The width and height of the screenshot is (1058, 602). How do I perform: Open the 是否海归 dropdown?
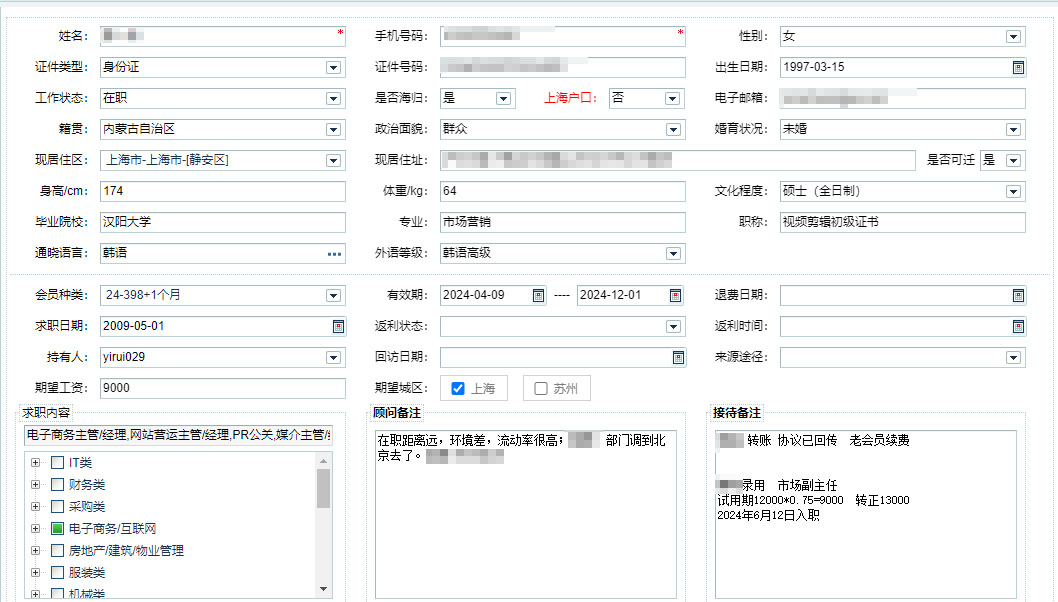coord(503,99)
